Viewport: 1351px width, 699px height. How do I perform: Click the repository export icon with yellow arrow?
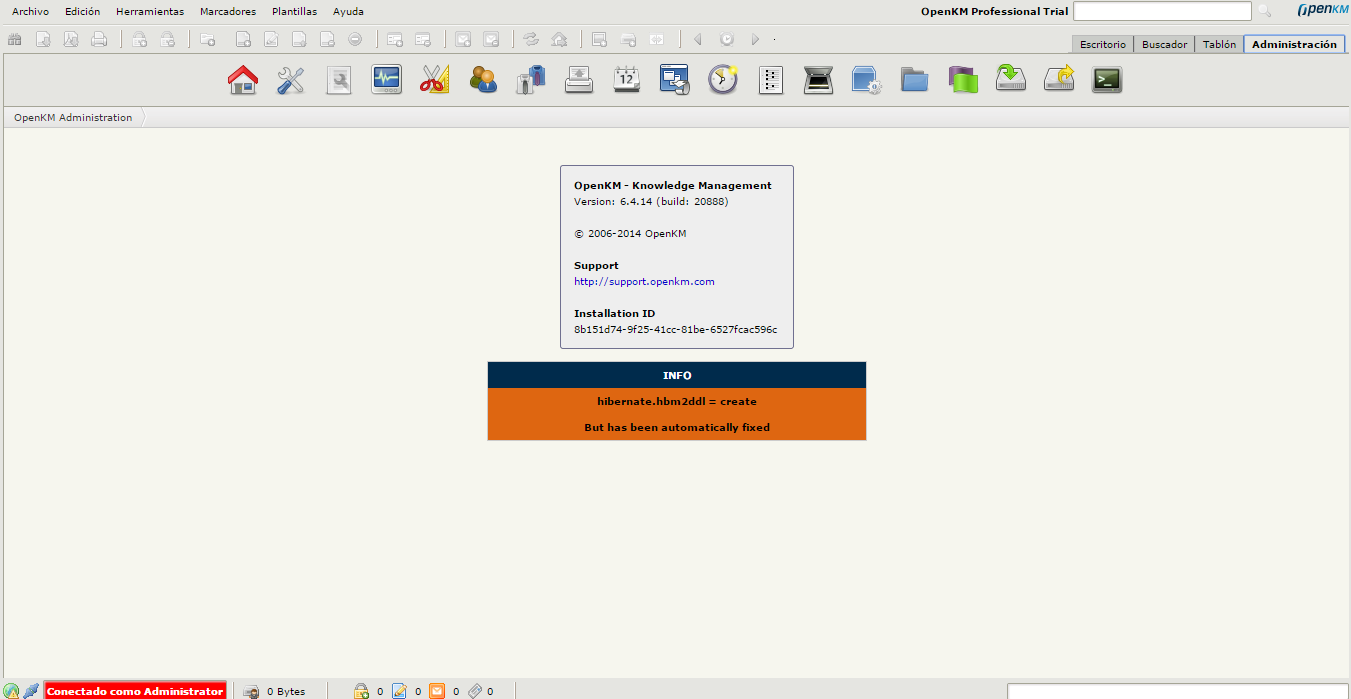click(1058, 80)
